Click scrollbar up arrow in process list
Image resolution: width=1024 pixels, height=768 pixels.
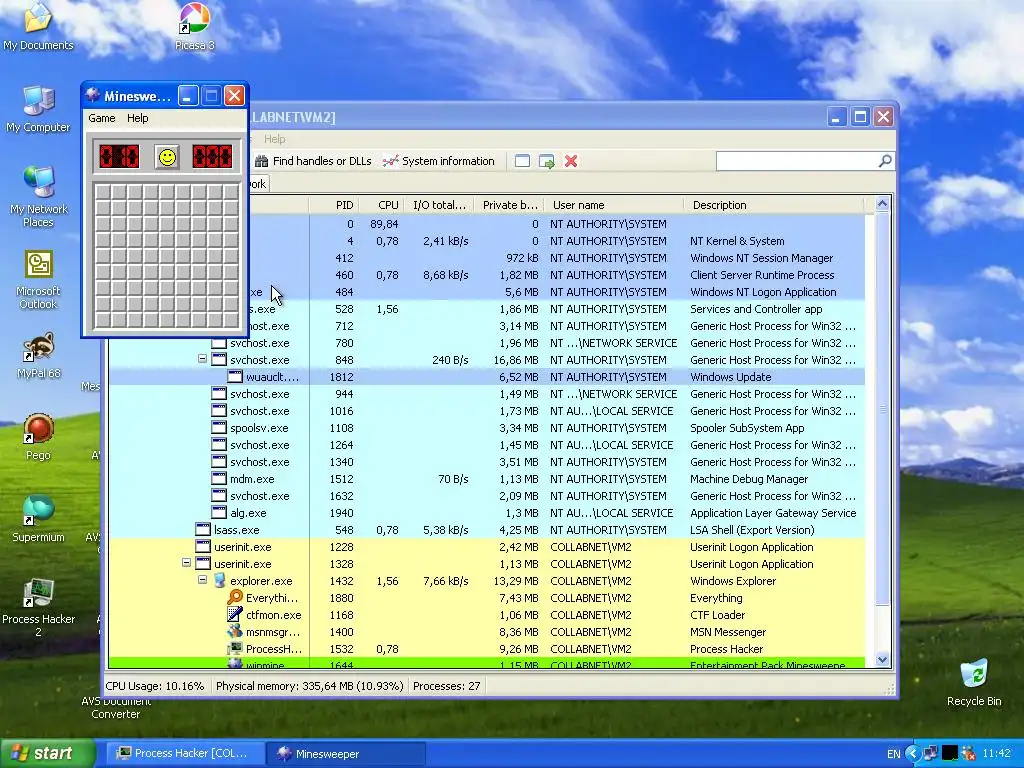(882, 204)
